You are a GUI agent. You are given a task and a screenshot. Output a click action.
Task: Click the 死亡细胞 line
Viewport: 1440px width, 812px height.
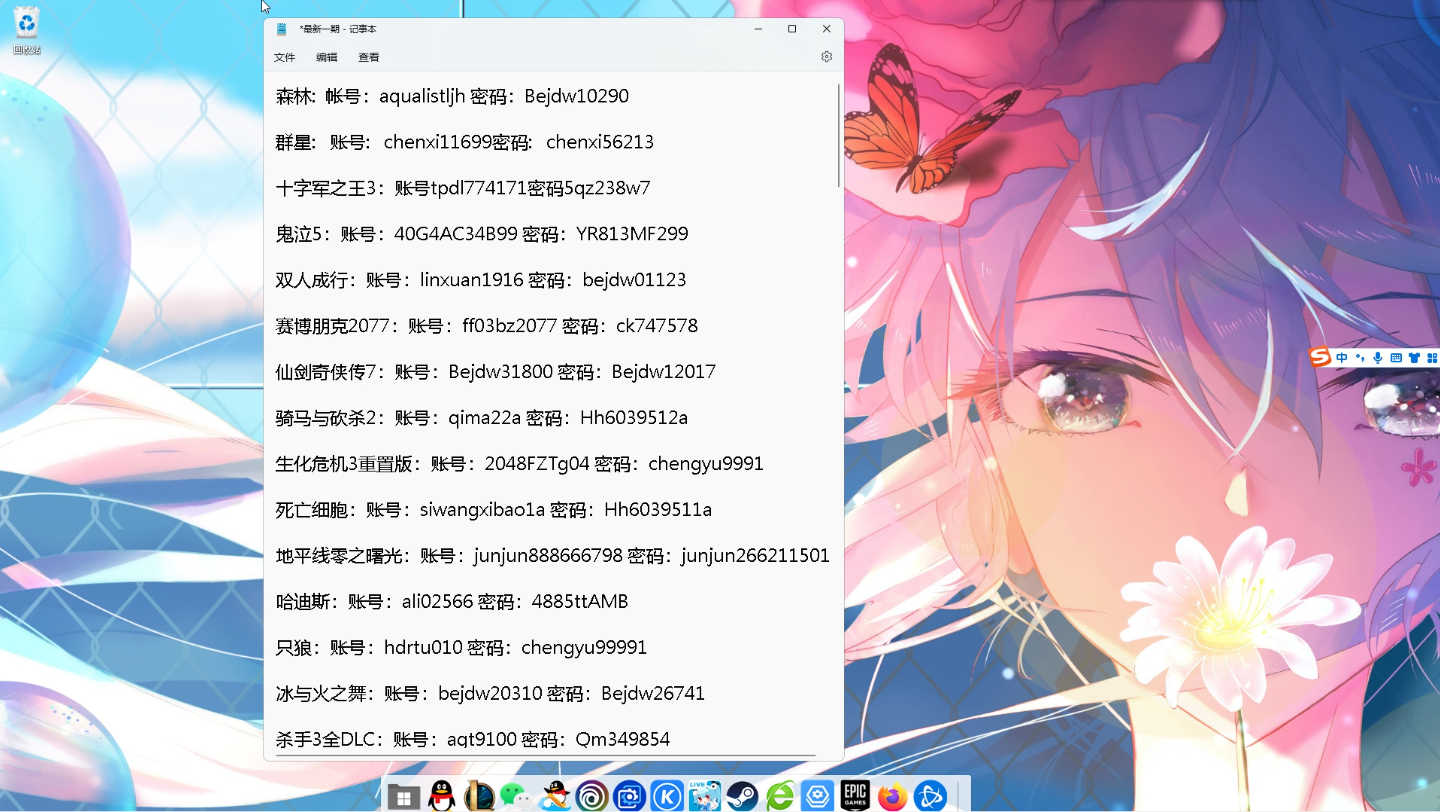click(x=494, y=510)
